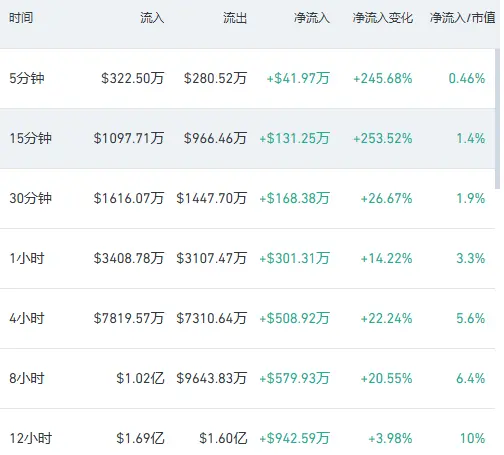Click net change +253.52%
Viewport: 504px width, 455px height.
pyautogui.click(x=383, y=138)
